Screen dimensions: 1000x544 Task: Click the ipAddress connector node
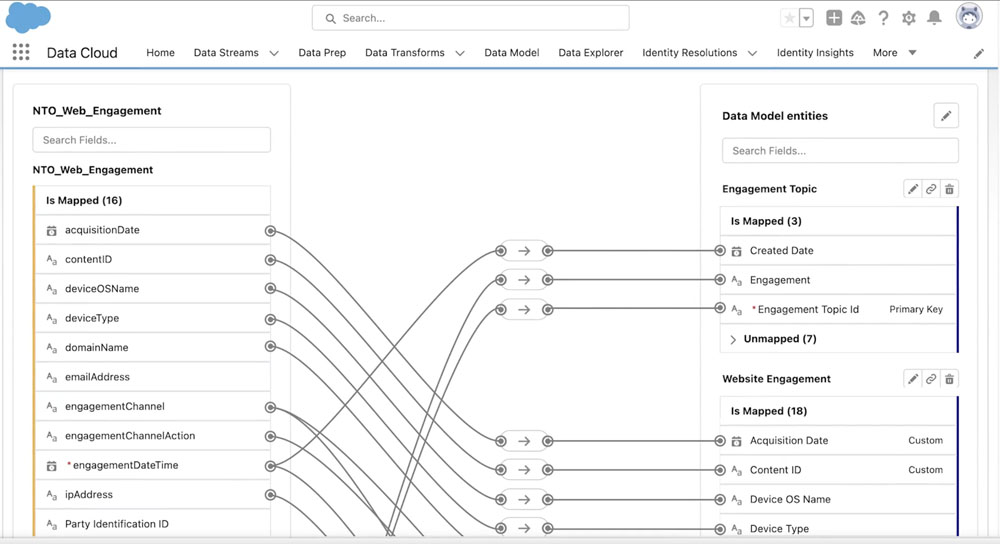[270, 495]
